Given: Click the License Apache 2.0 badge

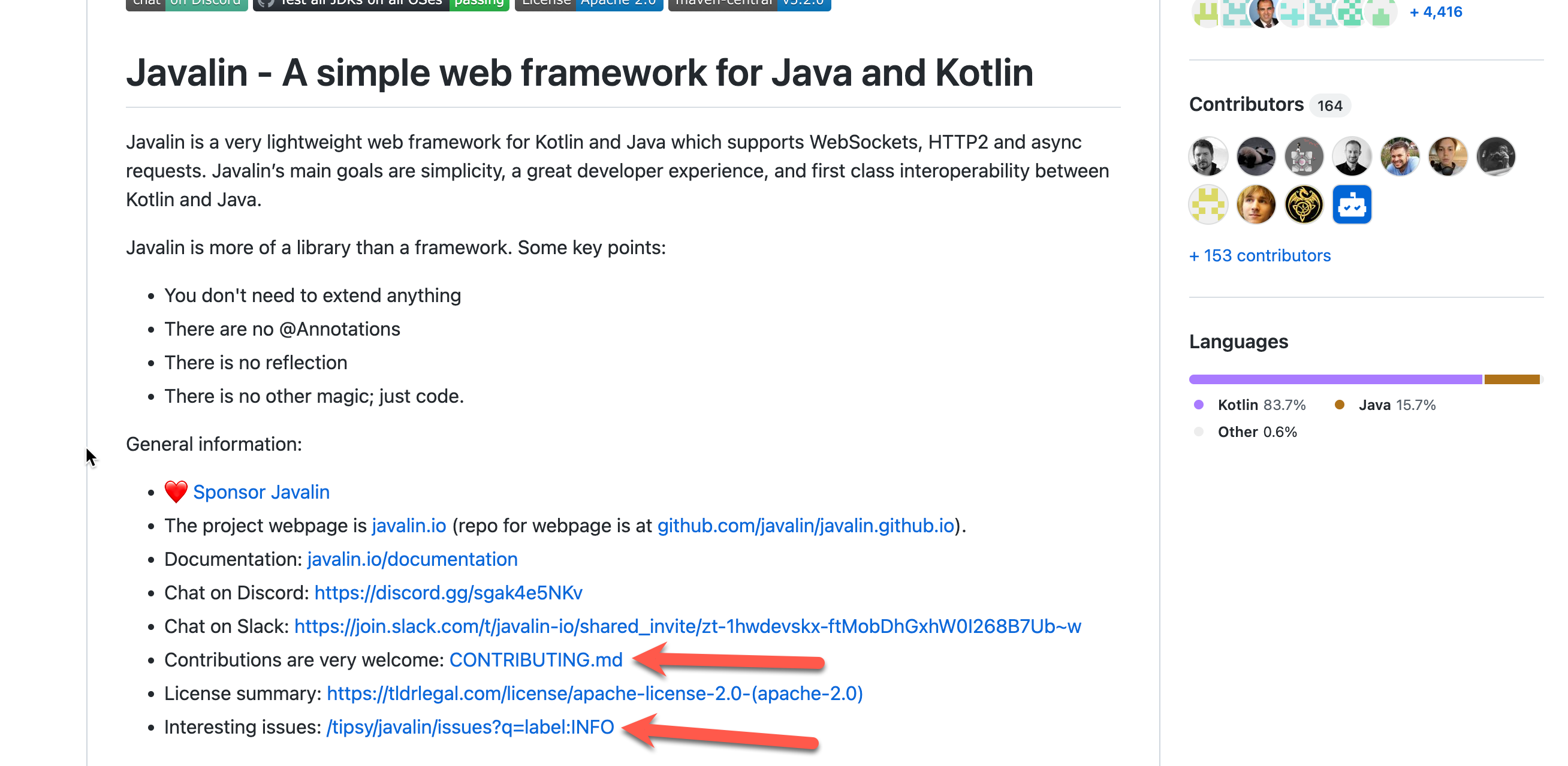Looking at the screenshot, I should [x=589, y=4].
